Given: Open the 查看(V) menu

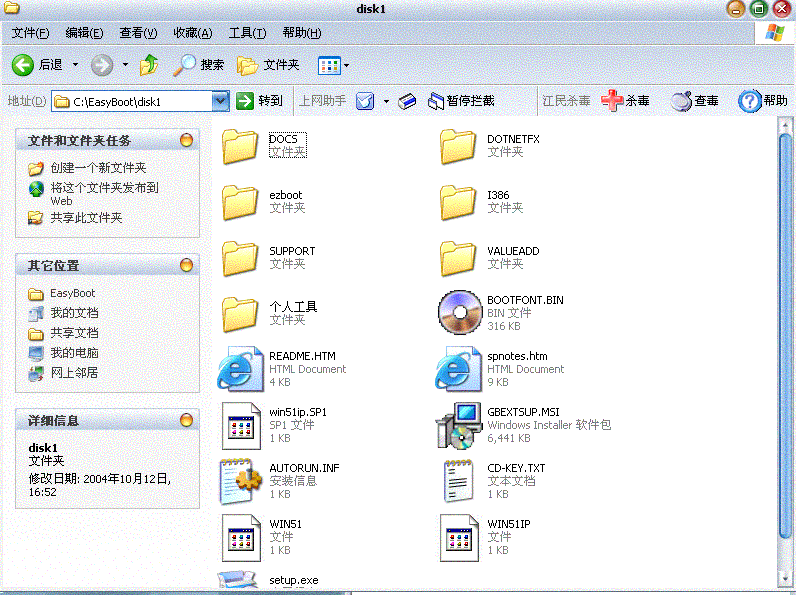Looking at the screenshot, I should (138, 33).
